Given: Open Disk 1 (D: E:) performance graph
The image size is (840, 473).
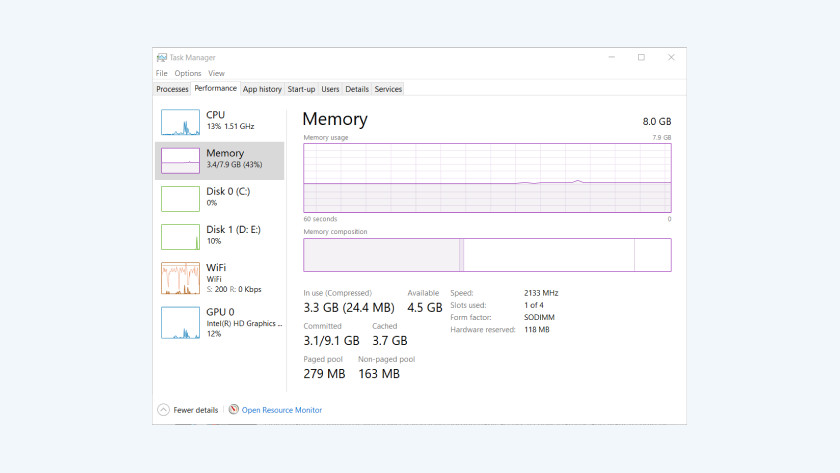Looking at the screenshot, I should click(181, 236).
